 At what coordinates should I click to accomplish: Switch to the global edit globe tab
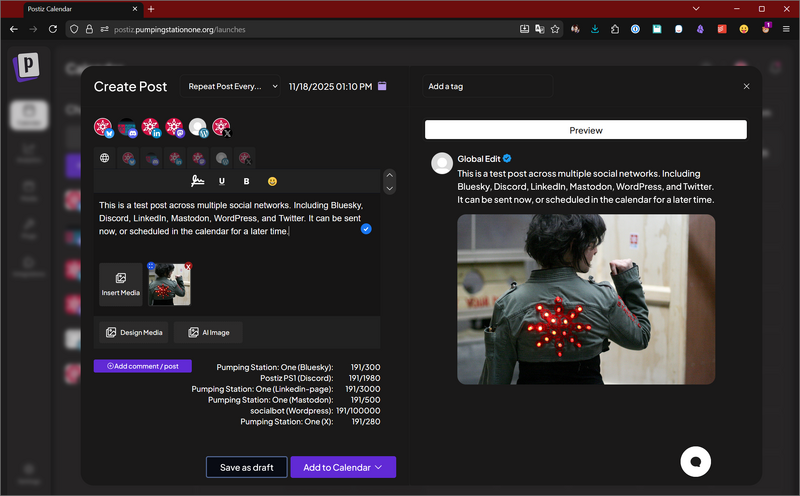pyautogui.click(x=105, y=158)
